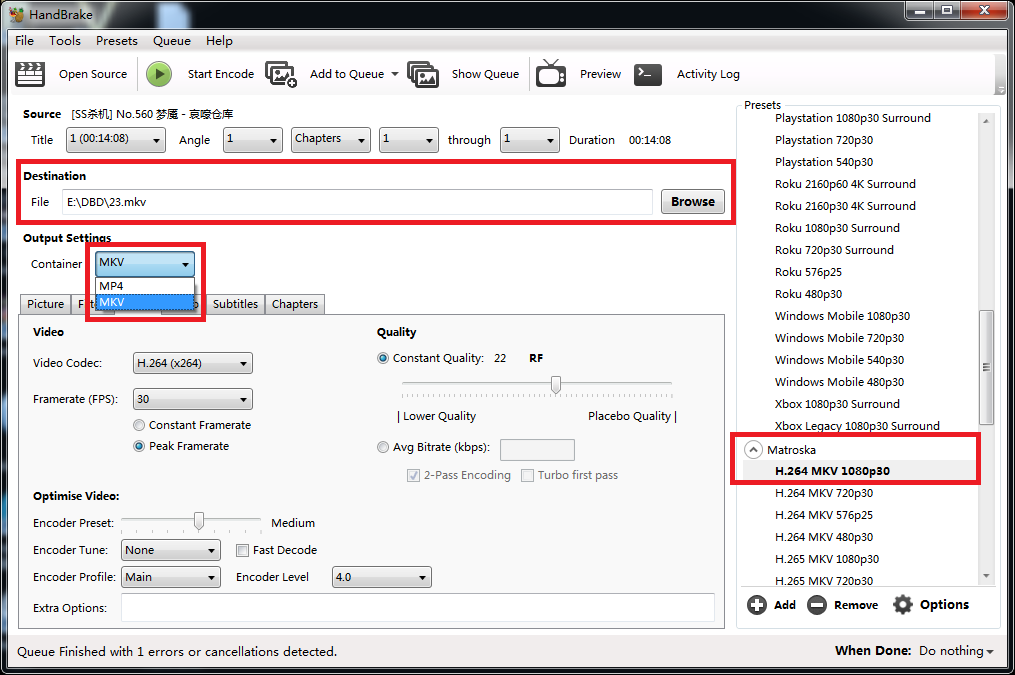Viewport: 1015px width, 675px height.
Task: Click the Constant Quality slider handle
Action: 555,385
